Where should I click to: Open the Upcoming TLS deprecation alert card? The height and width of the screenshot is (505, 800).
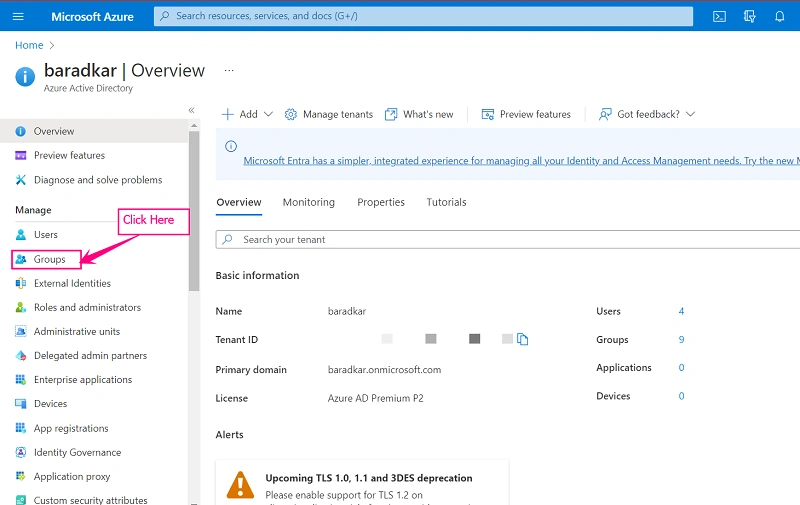(x=362, y=483)
